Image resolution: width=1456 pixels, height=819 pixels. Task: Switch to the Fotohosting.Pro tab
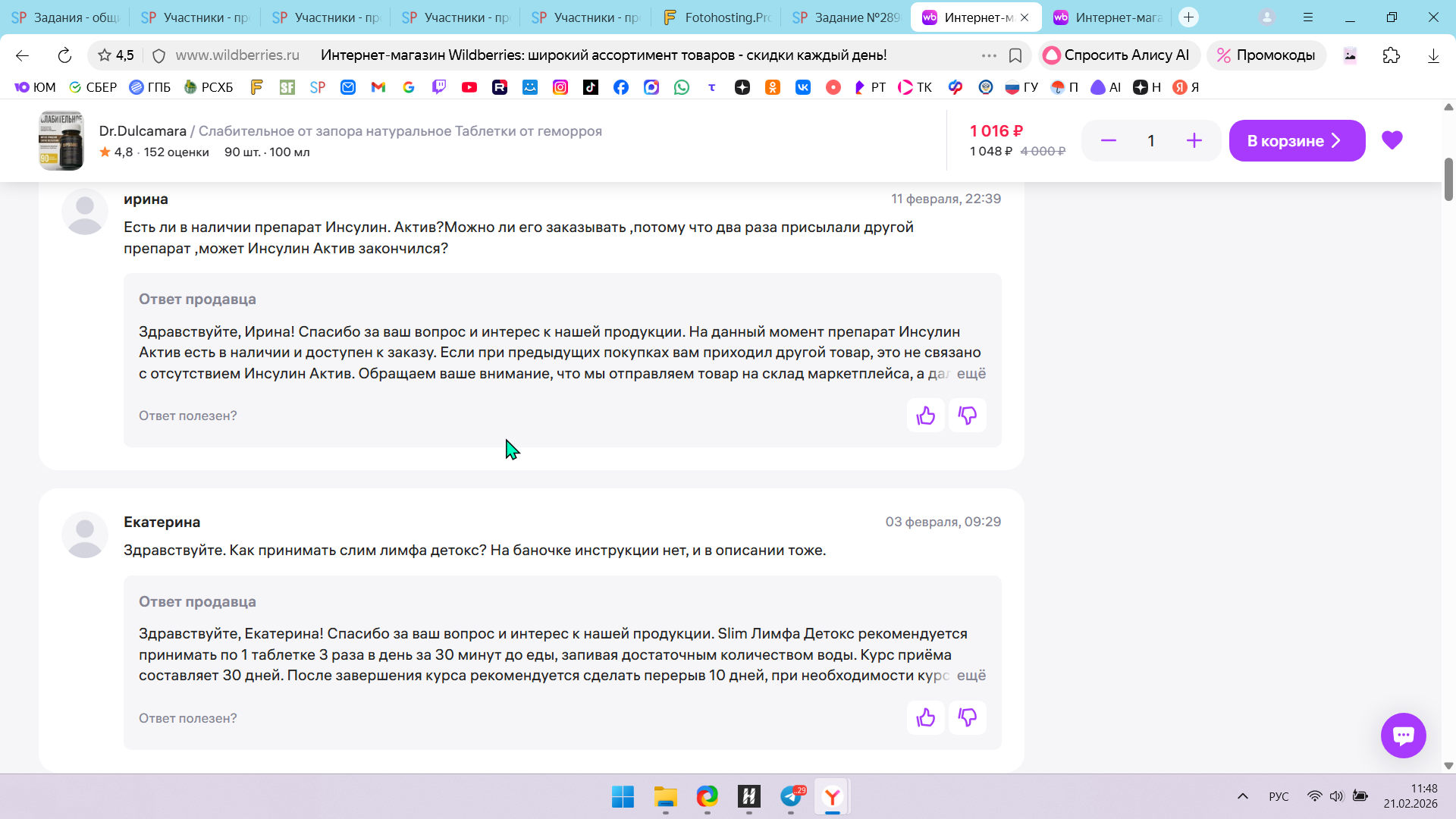pos(717,17)
